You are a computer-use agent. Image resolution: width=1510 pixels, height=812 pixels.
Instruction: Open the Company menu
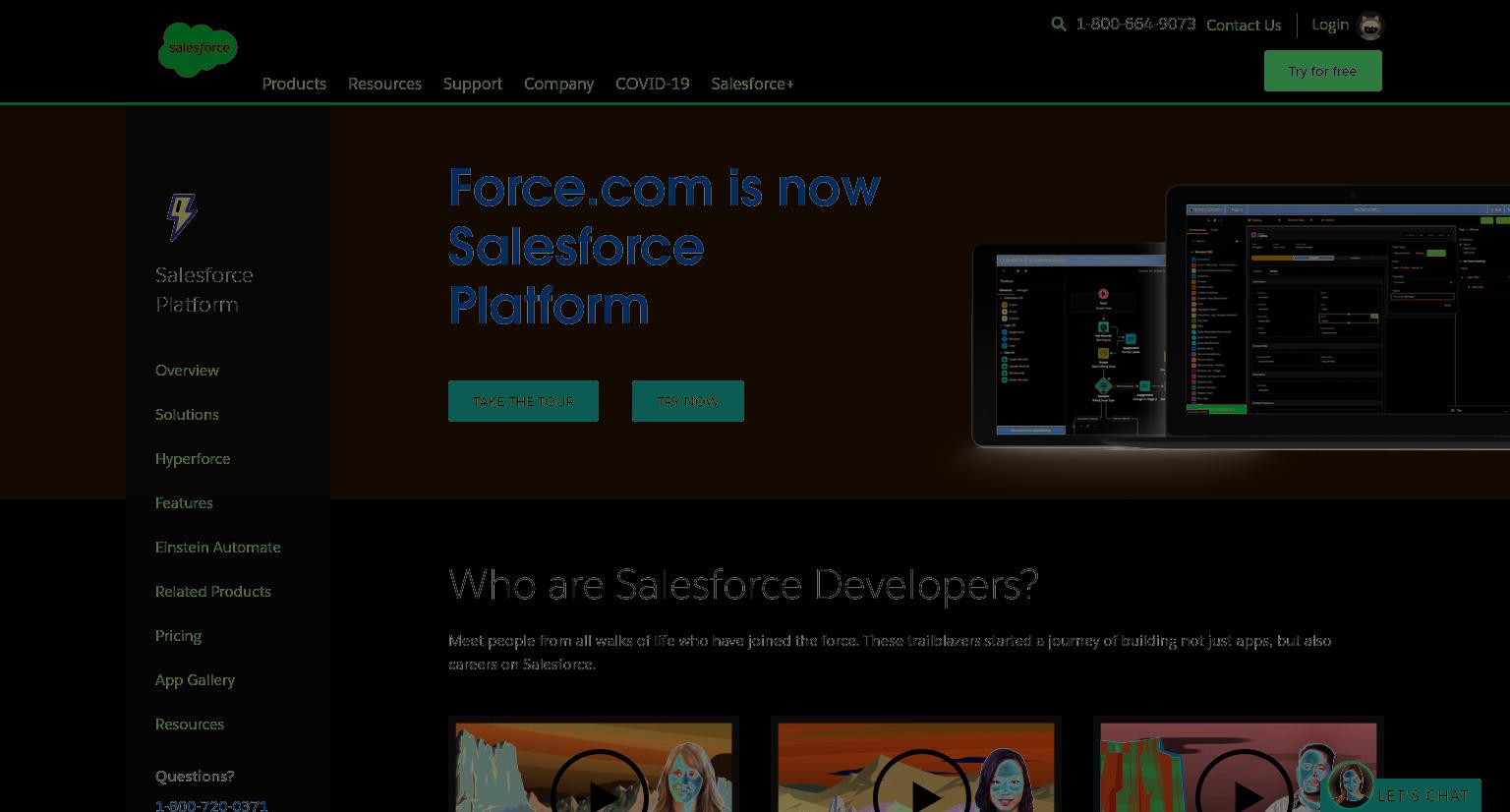coord(558,84)
